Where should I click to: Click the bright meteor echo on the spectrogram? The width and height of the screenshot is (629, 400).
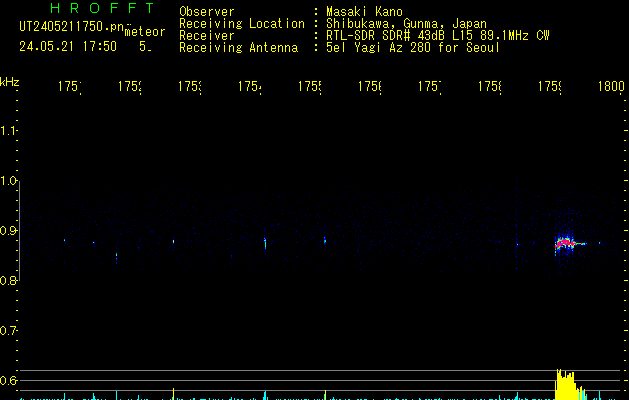tap(566, 243)
